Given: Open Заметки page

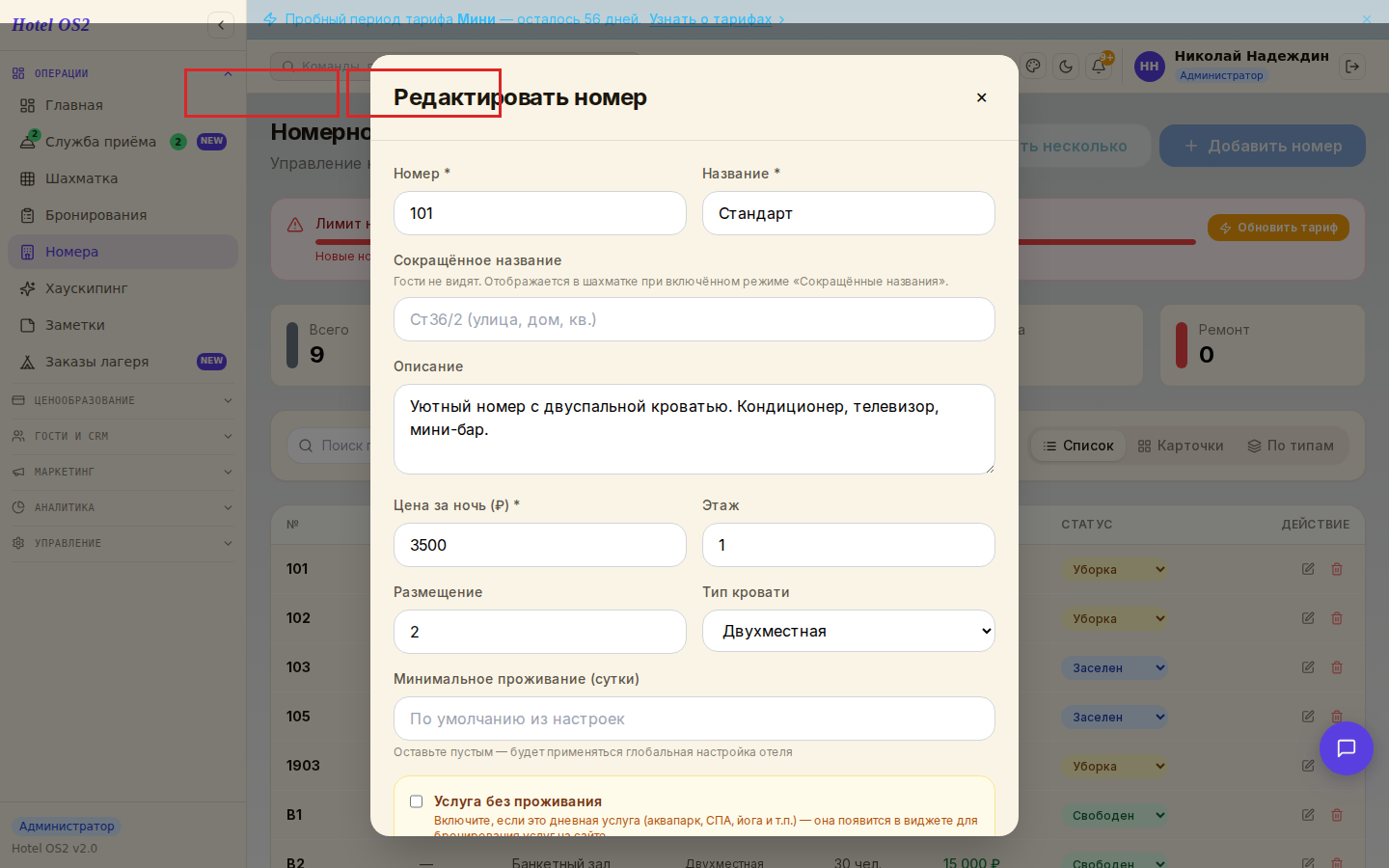Looking at the screenshot, I should pos(123,325).
